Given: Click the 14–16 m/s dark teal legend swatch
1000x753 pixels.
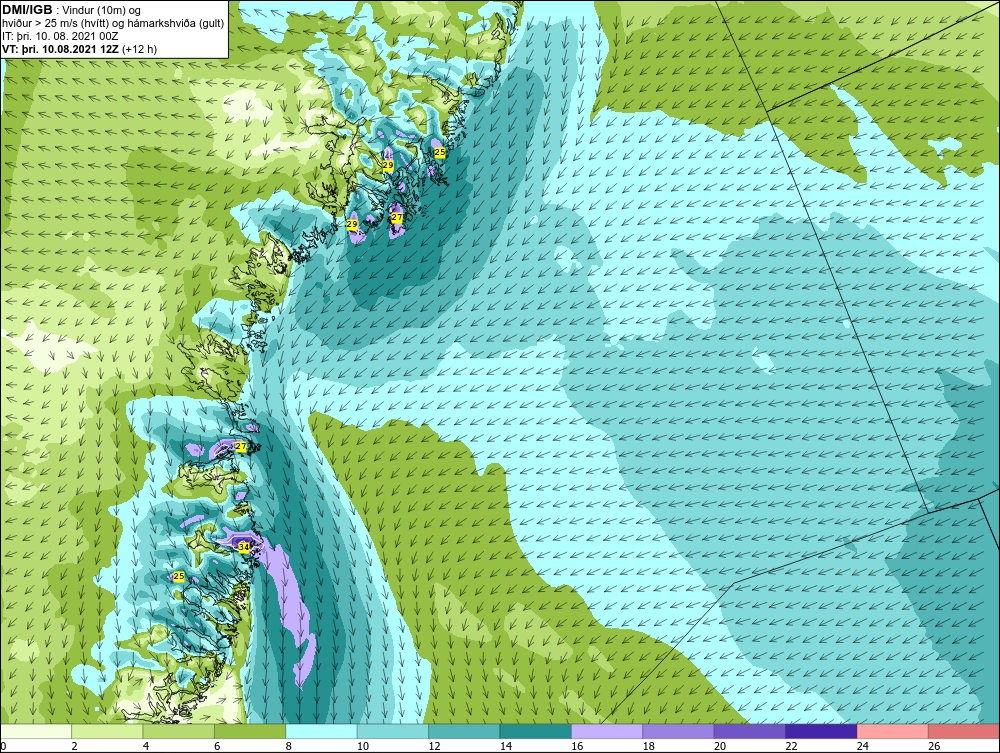Looking at the screenshot, I should [x=536, y=731].
